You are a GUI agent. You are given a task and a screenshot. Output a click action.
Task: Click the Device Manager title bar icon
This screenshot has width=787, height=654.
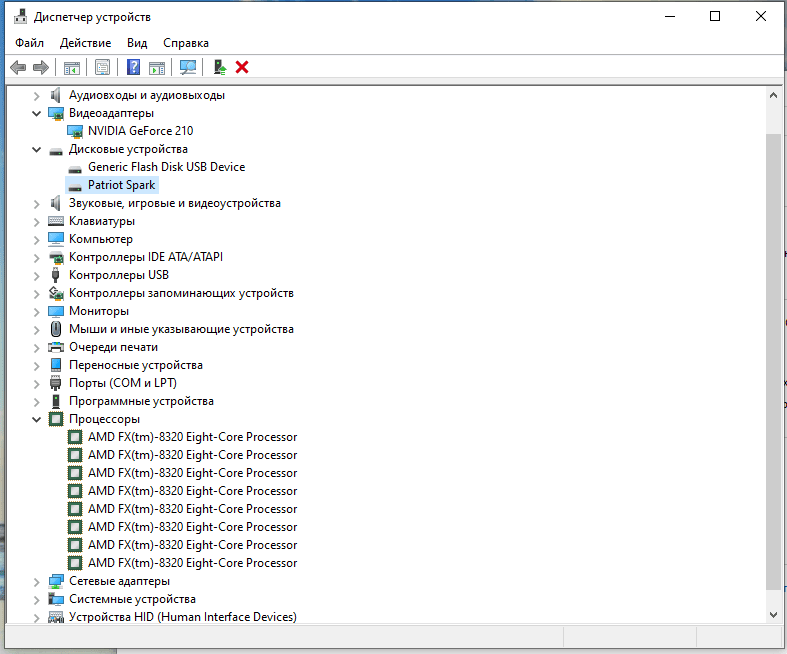pyautogui.click(x=21, y=17)
